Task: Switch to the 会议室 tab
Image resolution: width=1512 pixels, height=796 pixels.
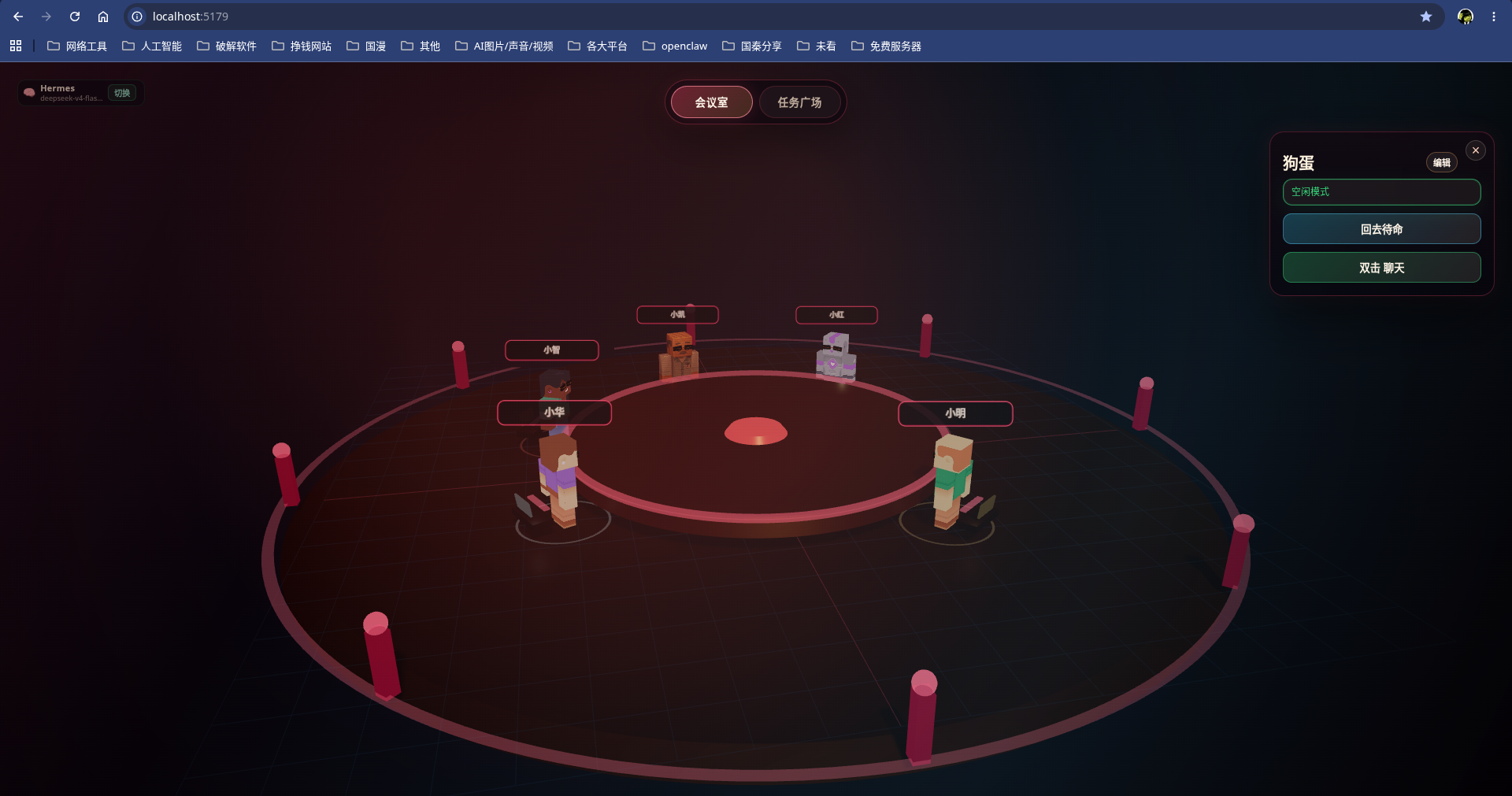Action: coord(712,102)
